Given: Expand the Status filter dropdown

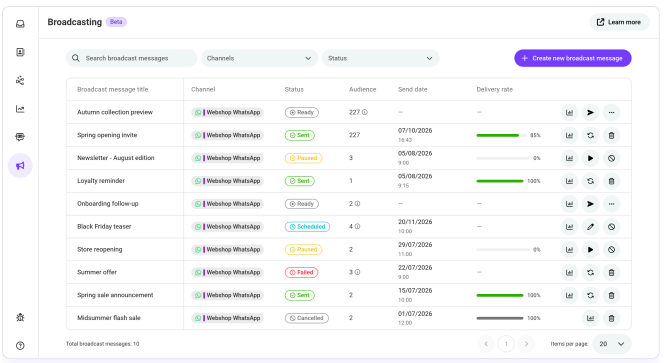Looking at the screenshot, I should point(380,58).
